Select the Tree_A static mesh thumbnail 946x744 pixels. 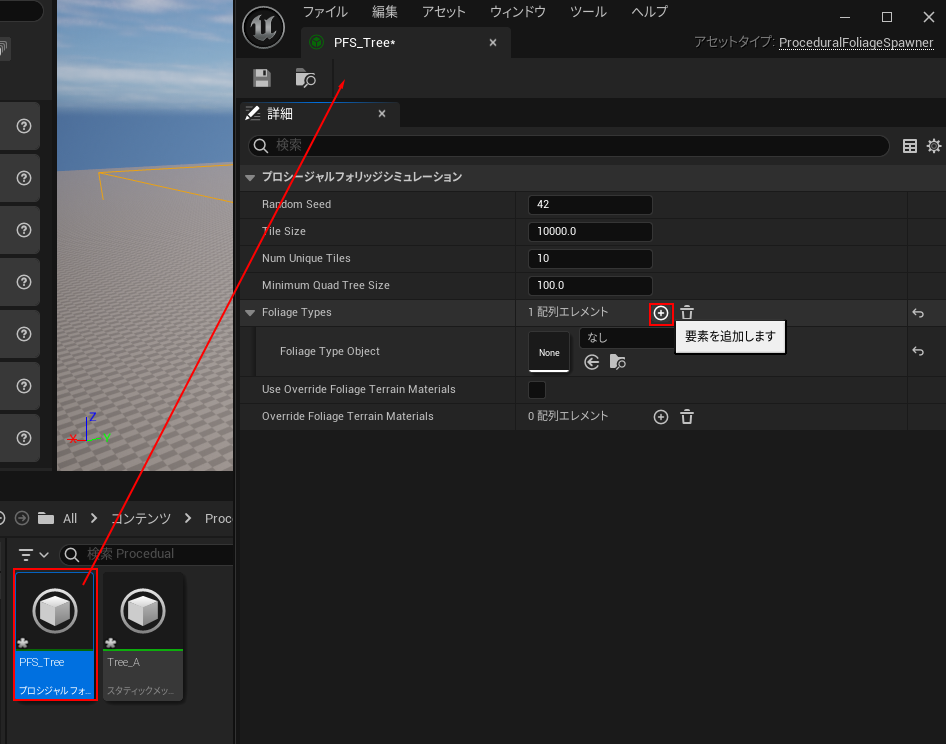(x=143, y=612)
